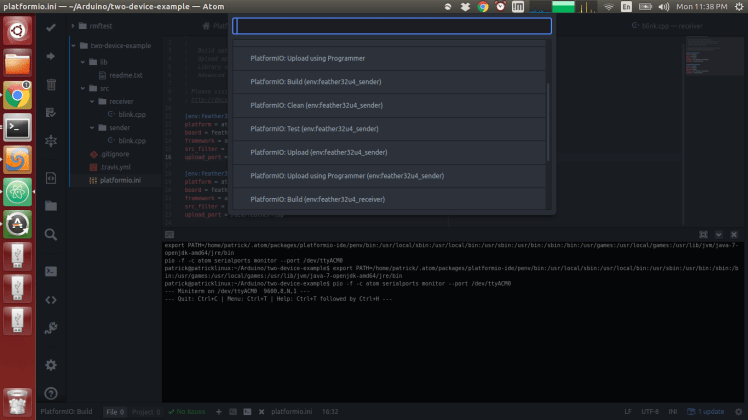This screenshot has height=420, width=748.
Task: Open blink.cpp under the sender folder
Action: 132,141
